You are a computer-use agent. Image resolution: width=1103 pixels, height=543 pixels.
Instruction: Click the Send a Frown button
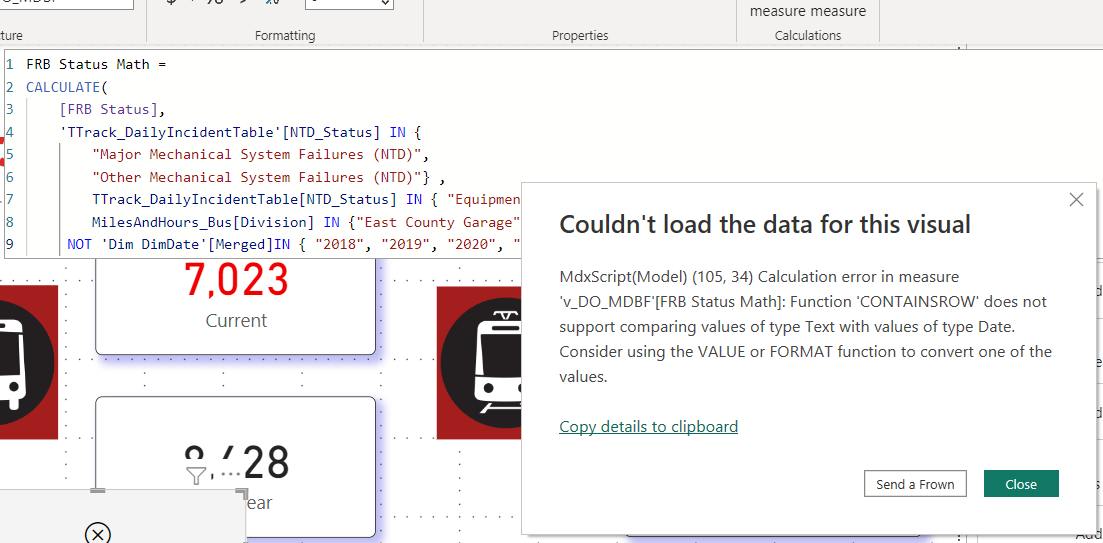(914, 484)
